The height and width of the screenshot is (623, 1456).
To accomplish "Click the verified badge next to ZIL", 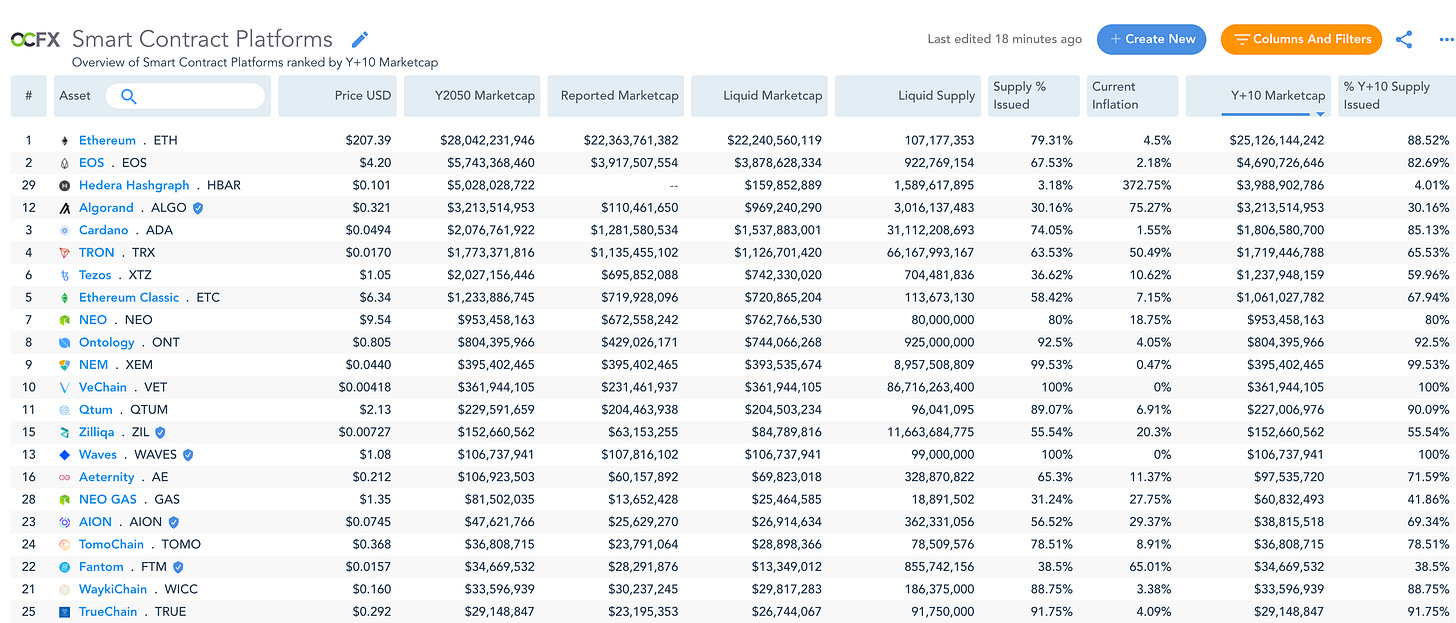I will coord(160,432).
